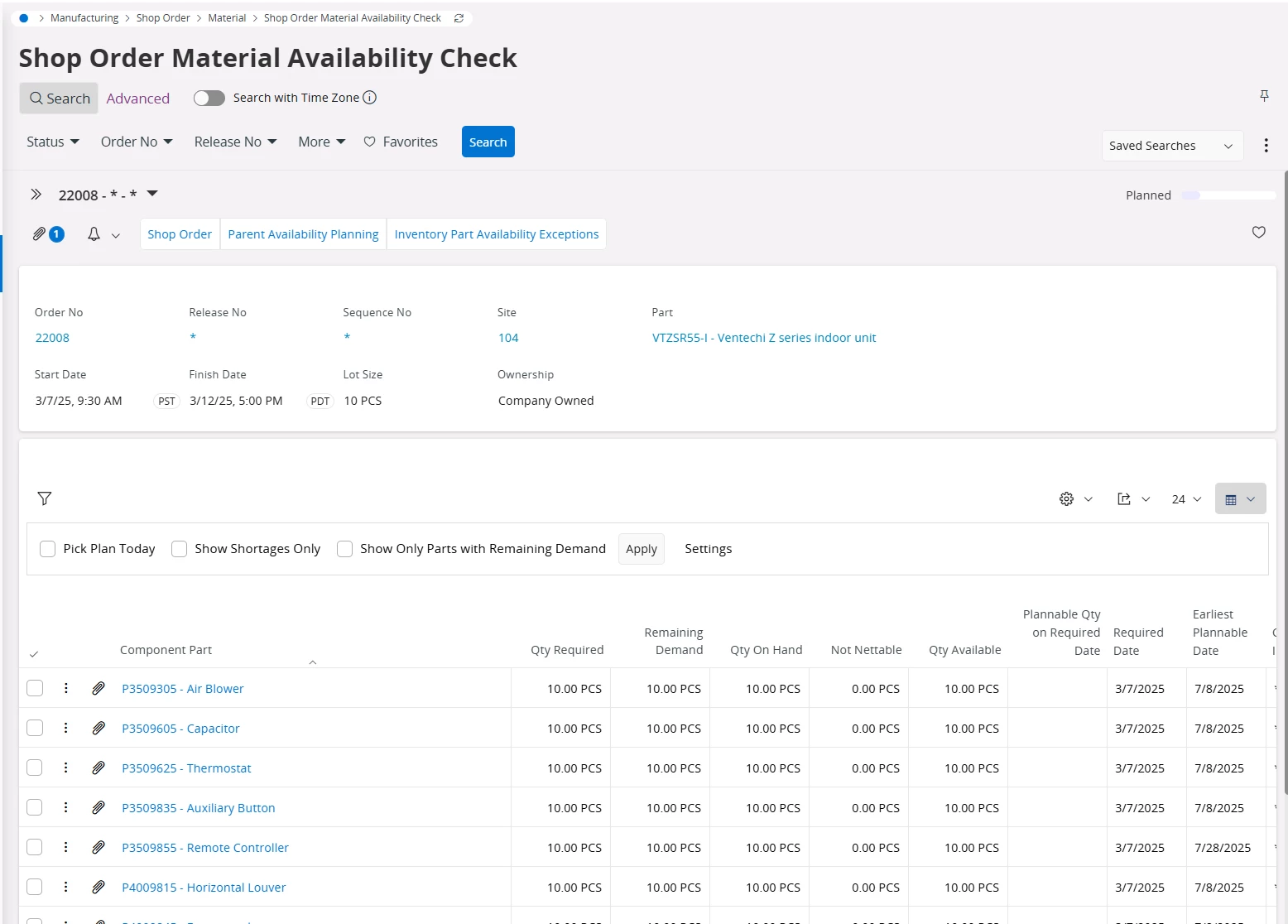Toggle Search with Time Zone switch
This screenshot has width=1288, height=924.
(209, 98)
